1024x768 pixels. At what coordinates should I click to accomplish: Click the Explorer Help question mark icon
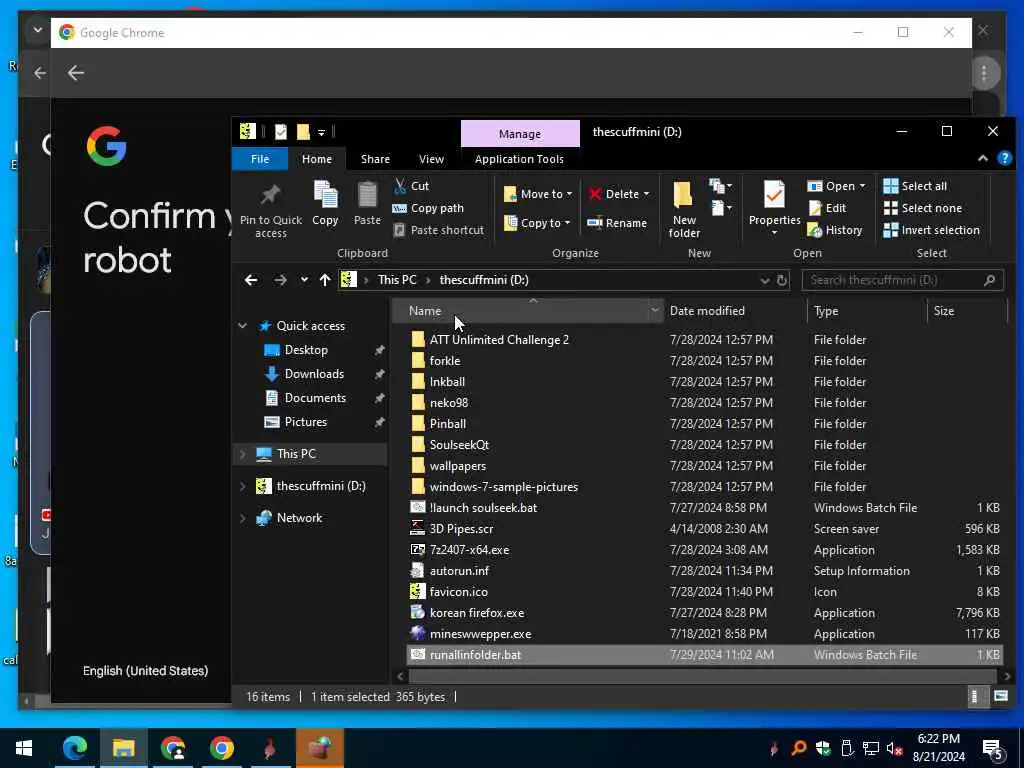click(1004, 159)
